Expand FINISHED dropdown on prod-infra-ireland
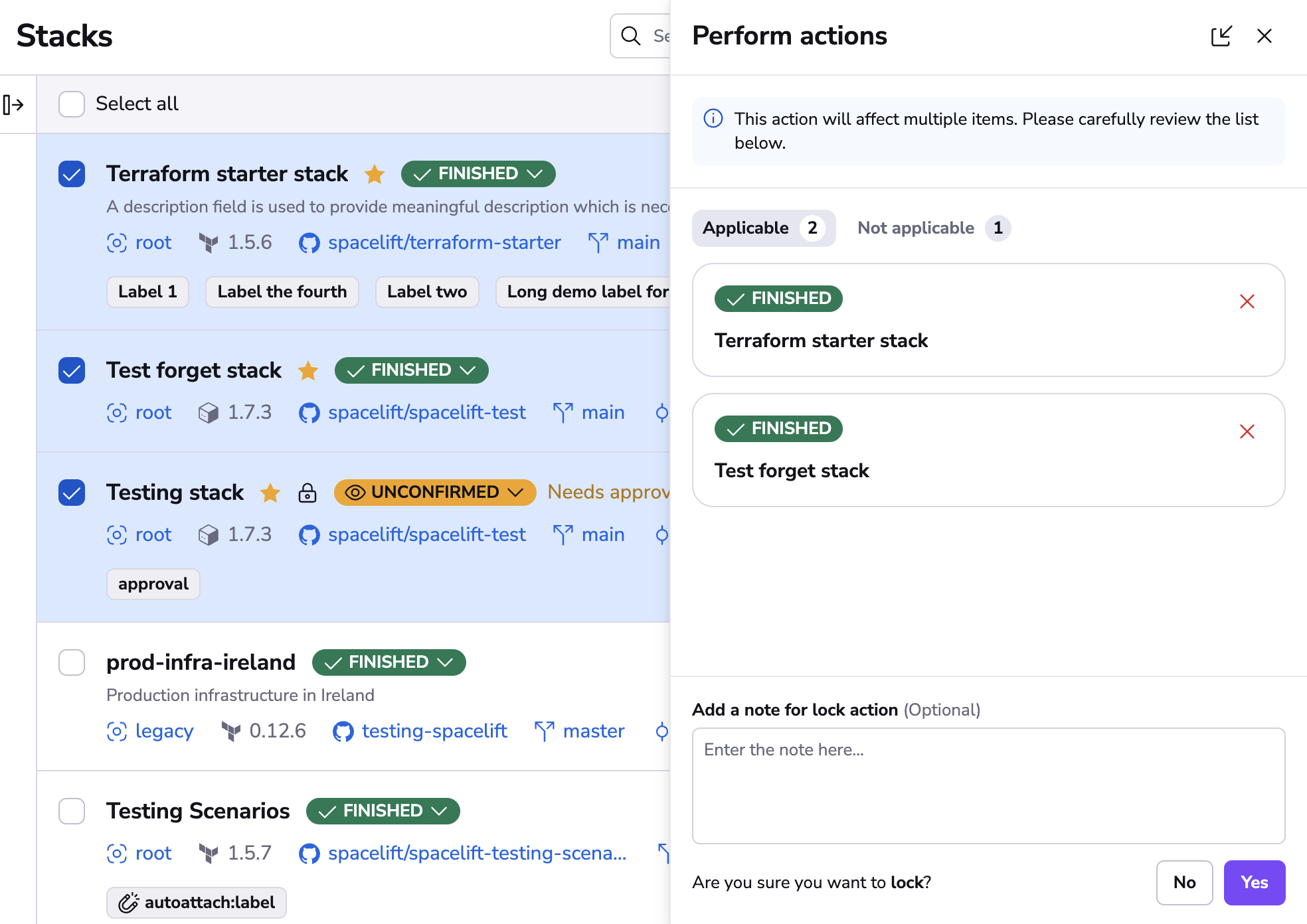 [389, 662]
